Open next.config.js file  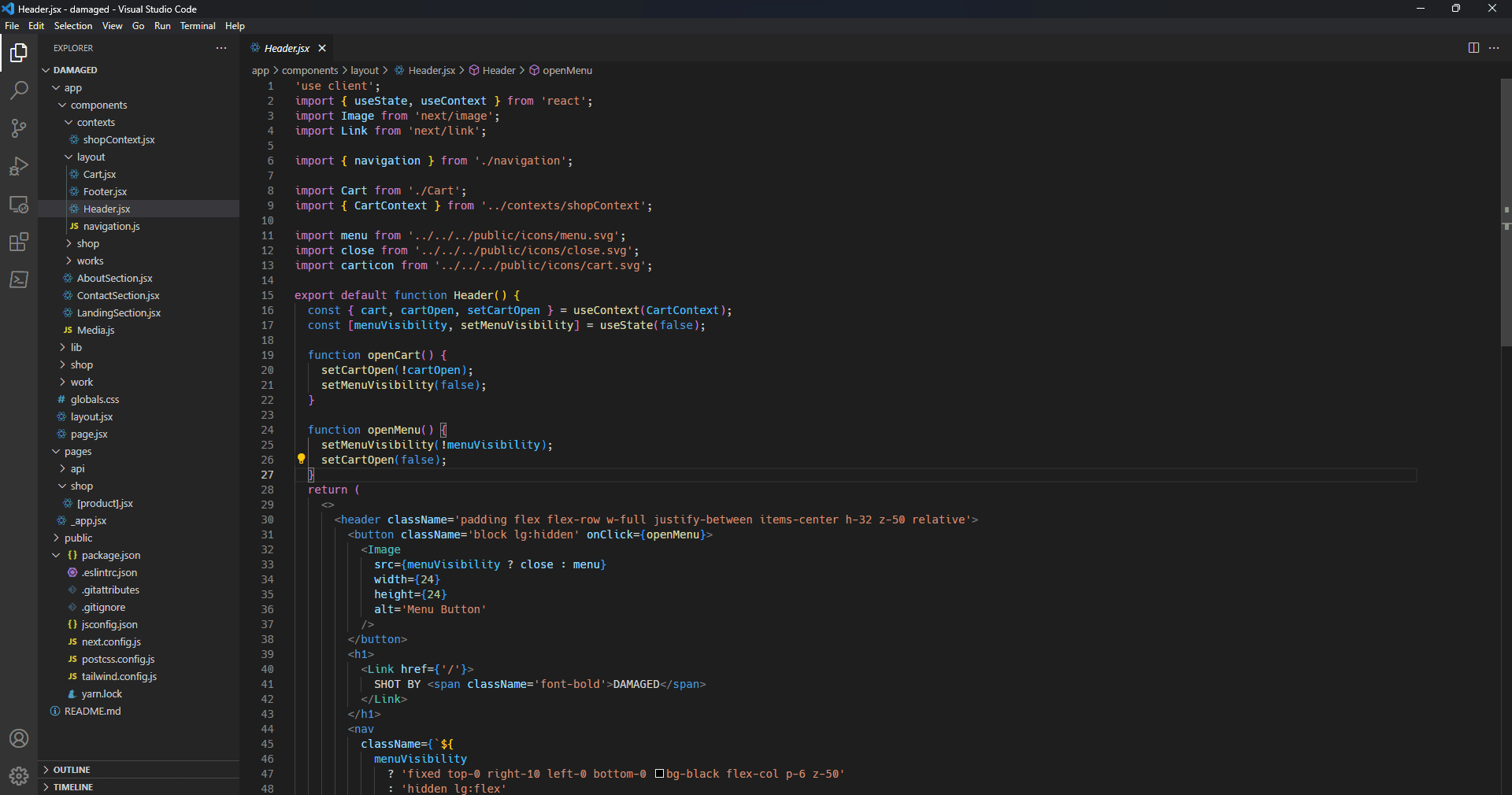(139, 642)
